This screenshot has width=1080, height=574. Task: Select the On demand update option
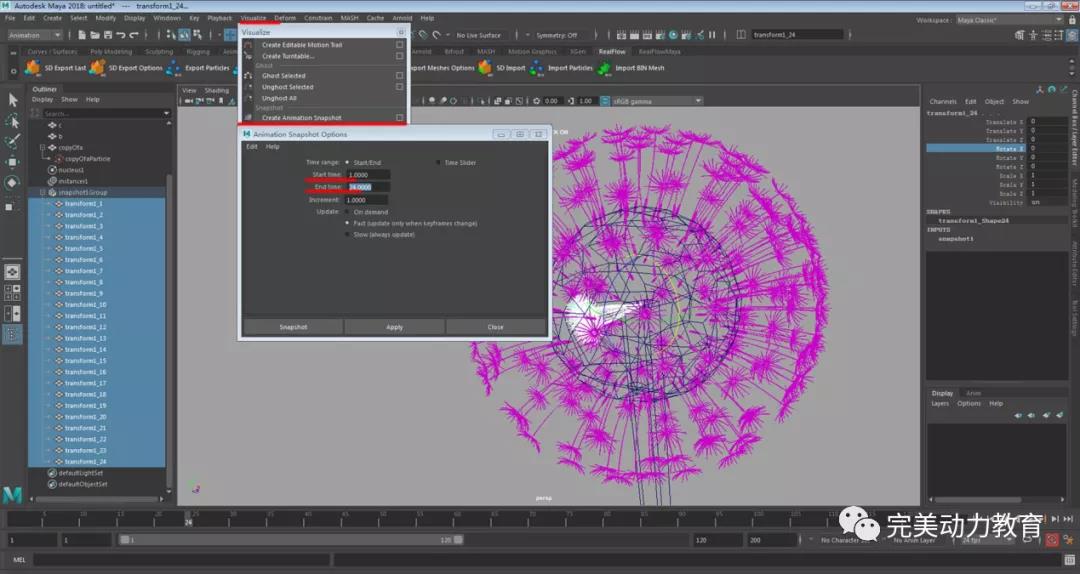(347, 212)
